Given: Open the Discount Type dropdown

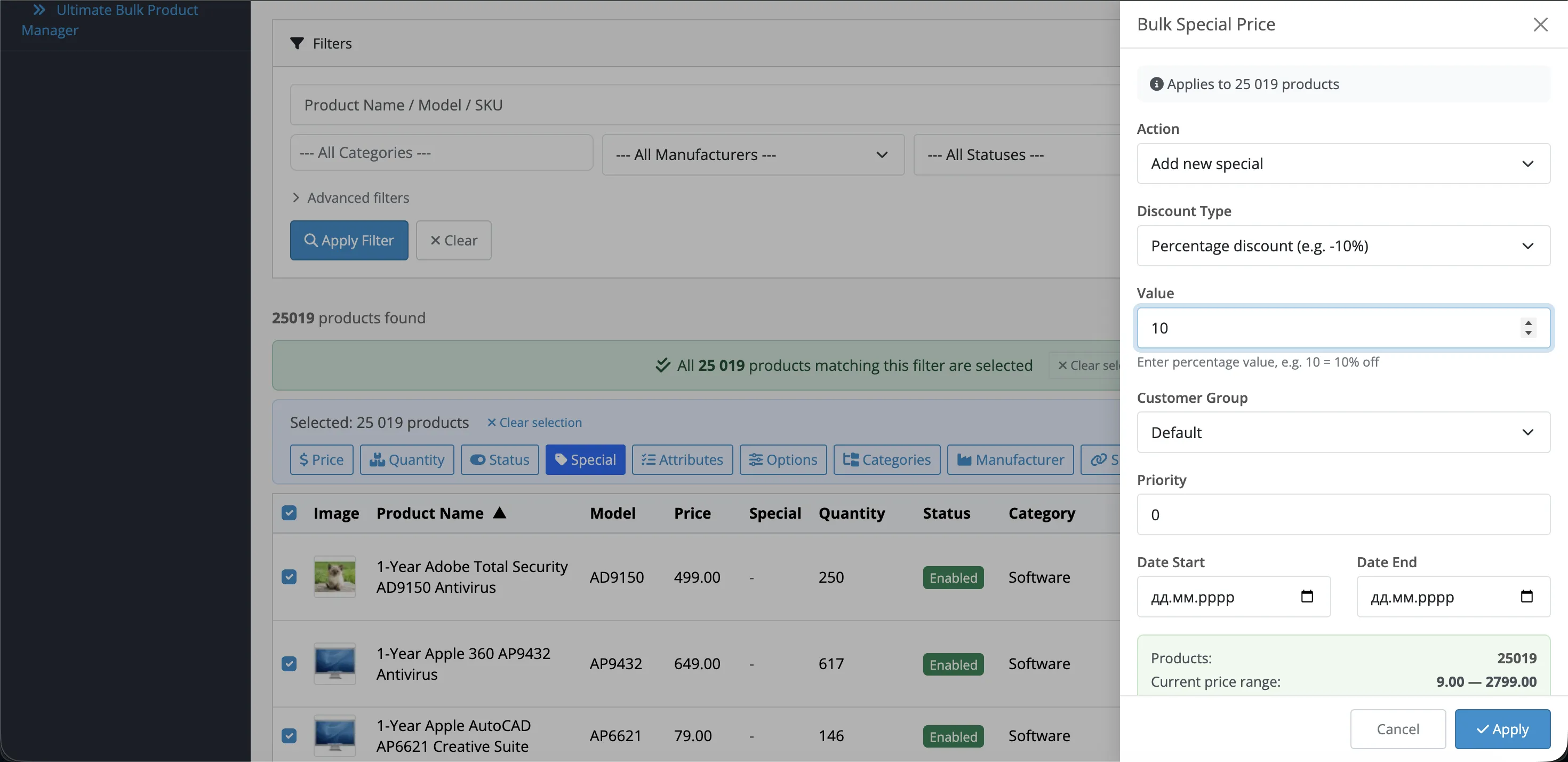Looking at the screenshot, I should (x=1343, y=245).
